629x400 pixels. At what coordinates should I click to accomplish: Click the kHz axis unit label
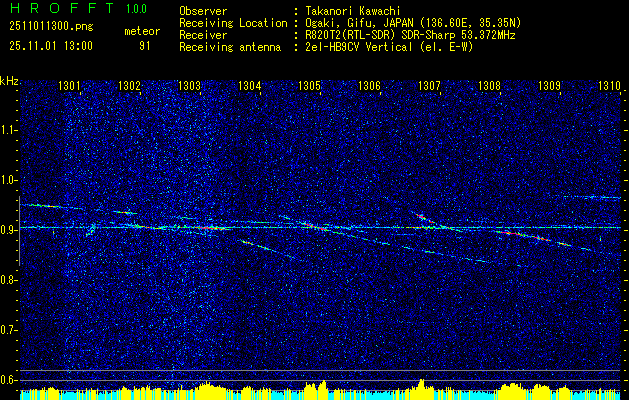click(9, 81)
